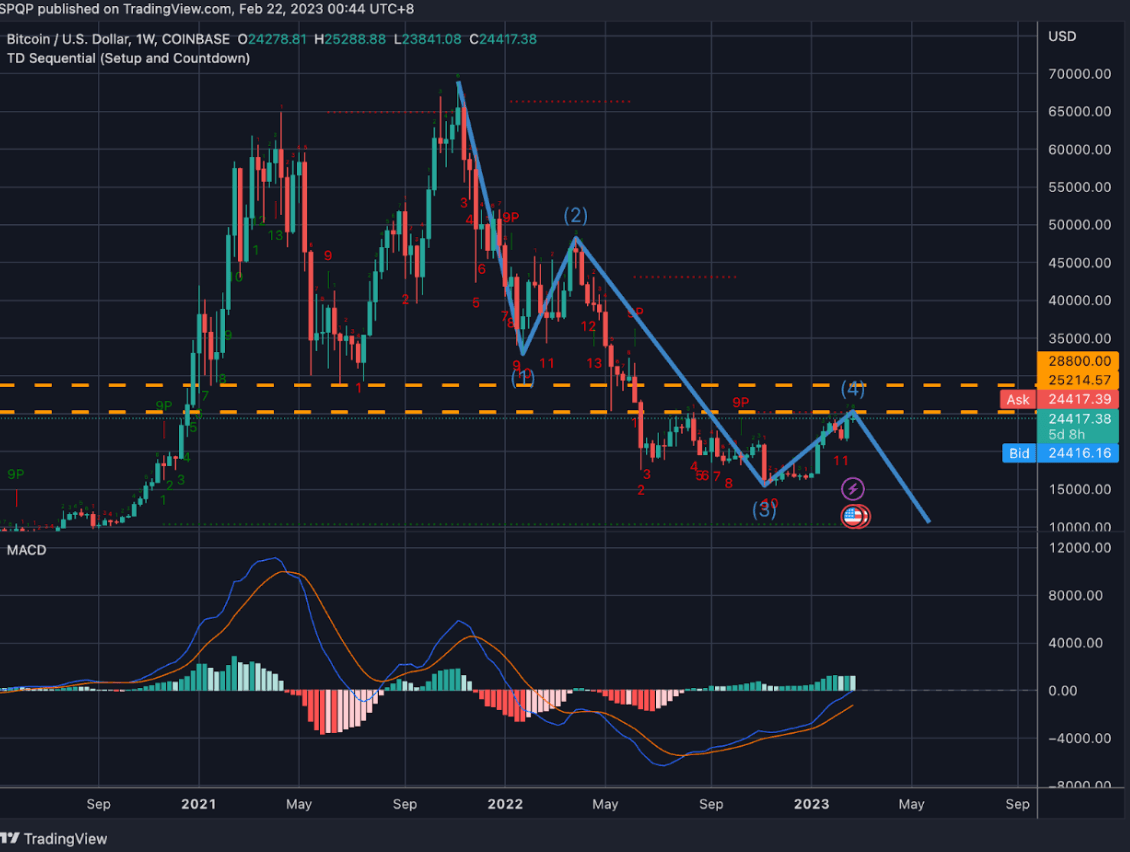
Task: Select the TD Sequential indicator legend
Action: (x=129, y=58)
